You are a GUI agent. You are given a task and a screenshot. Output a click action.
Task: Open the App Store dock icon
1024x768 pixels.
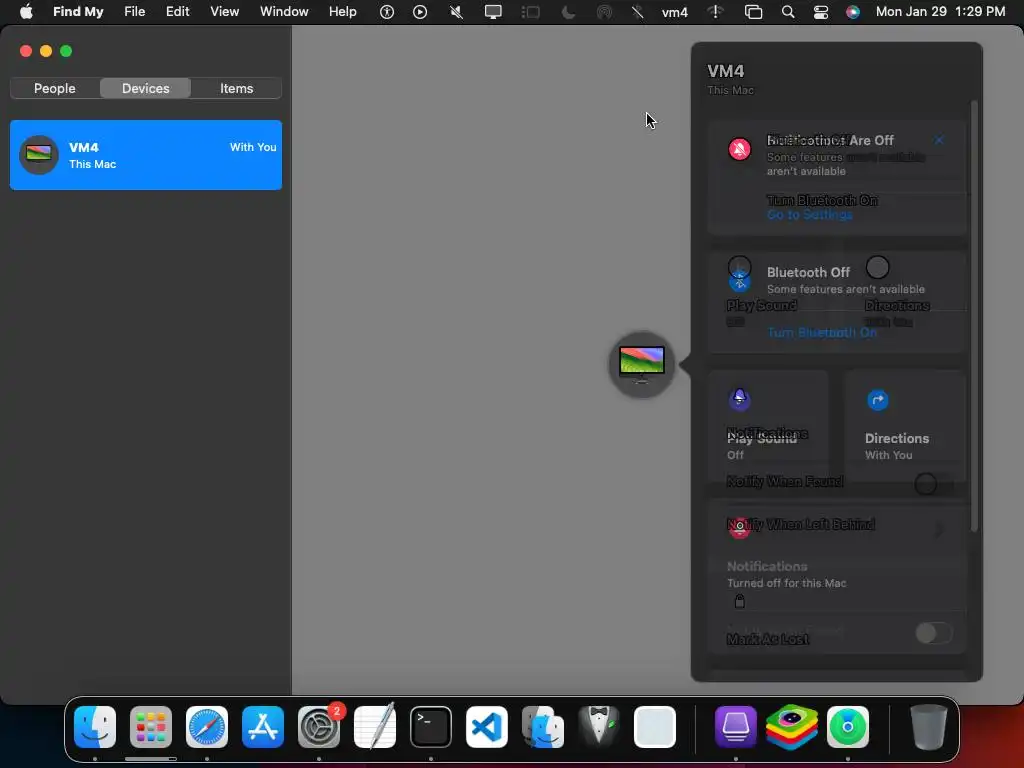(x=263, y=727)
